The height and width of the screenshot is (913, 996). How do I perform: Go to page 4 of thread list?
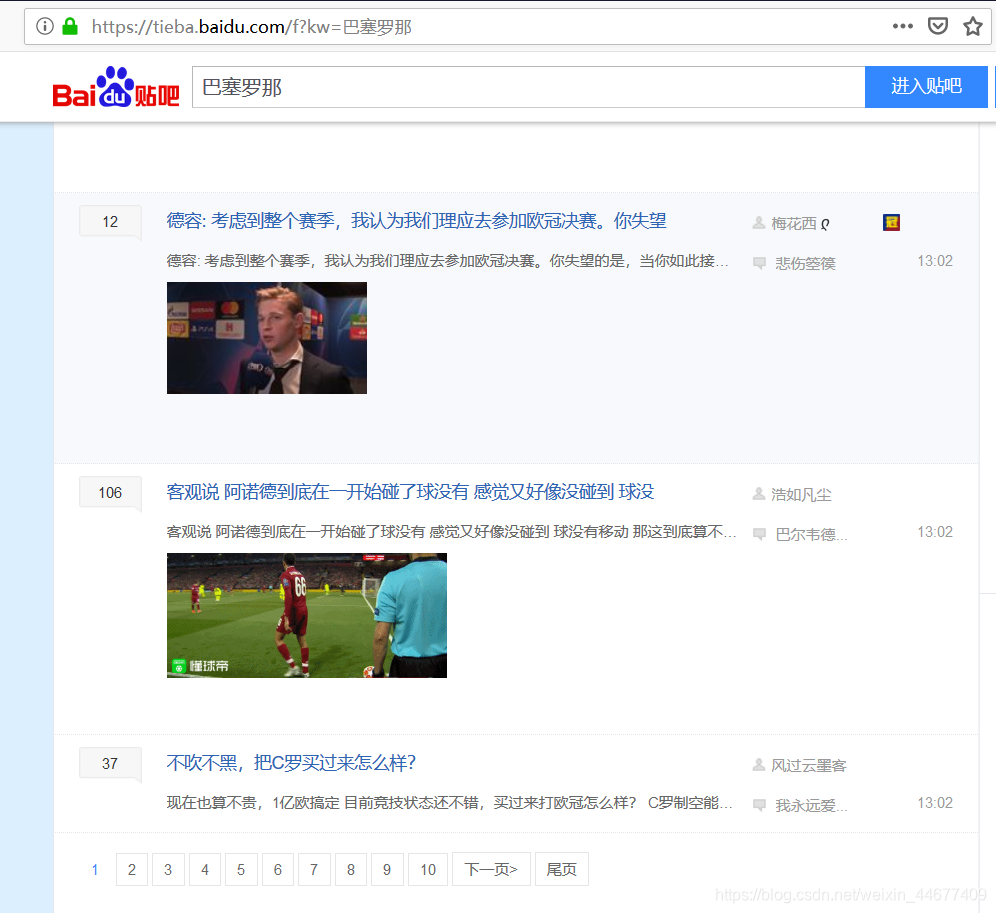pos(205,869)
